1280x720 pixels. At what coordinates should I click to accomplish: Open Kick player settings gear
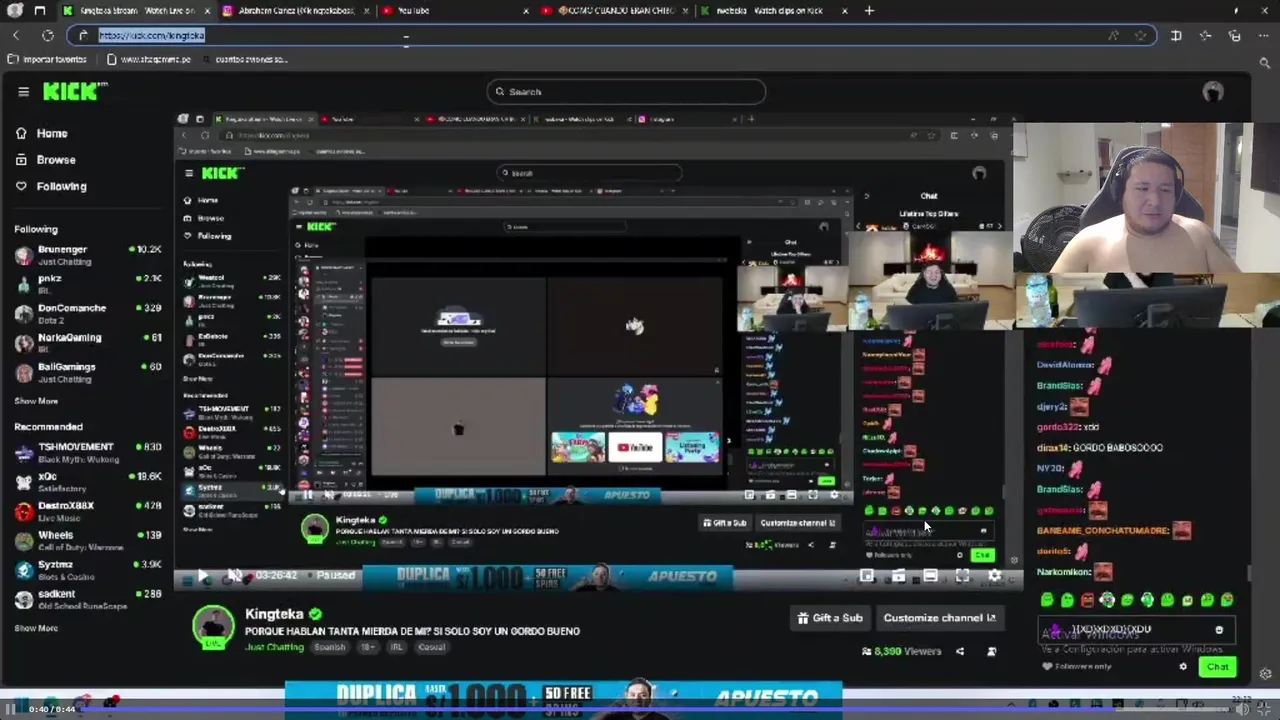(x=994, y=576)
